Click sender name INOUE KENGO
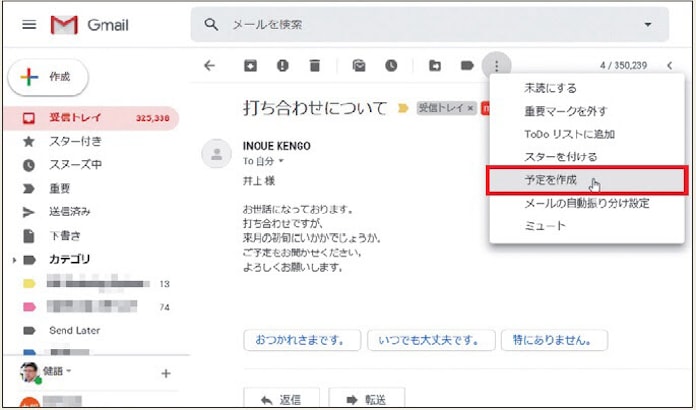Image resolution: width=696 pixels, height=410 pixels. point(277,146)
